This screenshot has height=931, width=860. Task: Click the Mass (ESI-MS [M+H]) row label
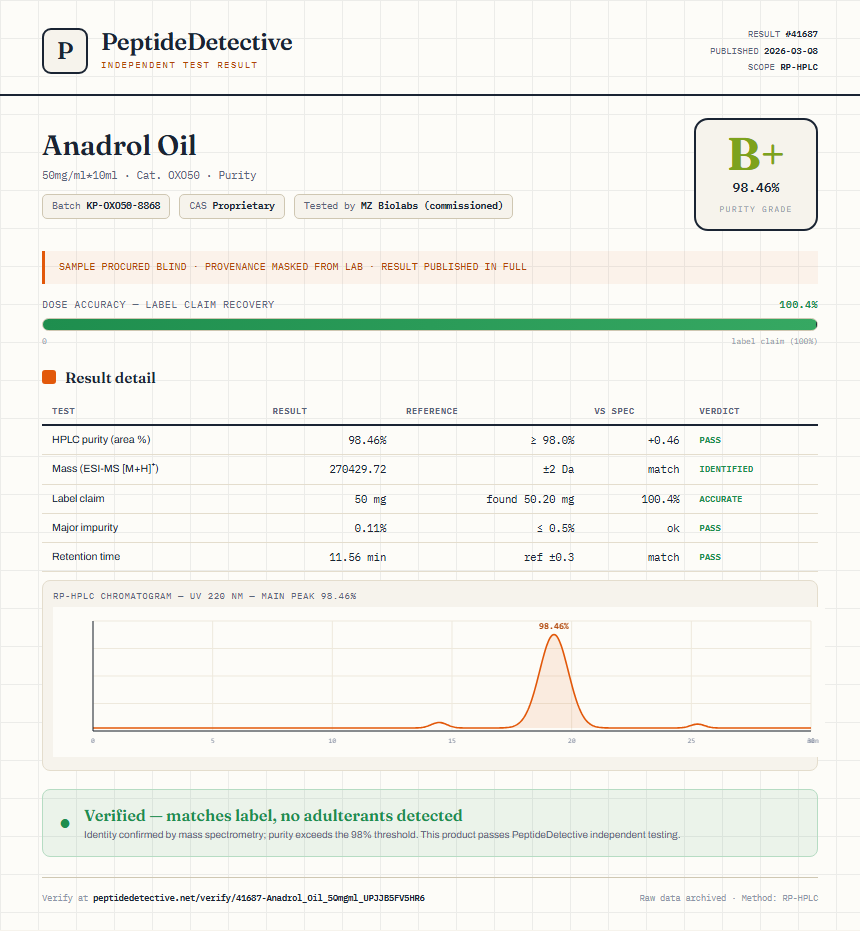pyautogui.click(x=105, y=468)
